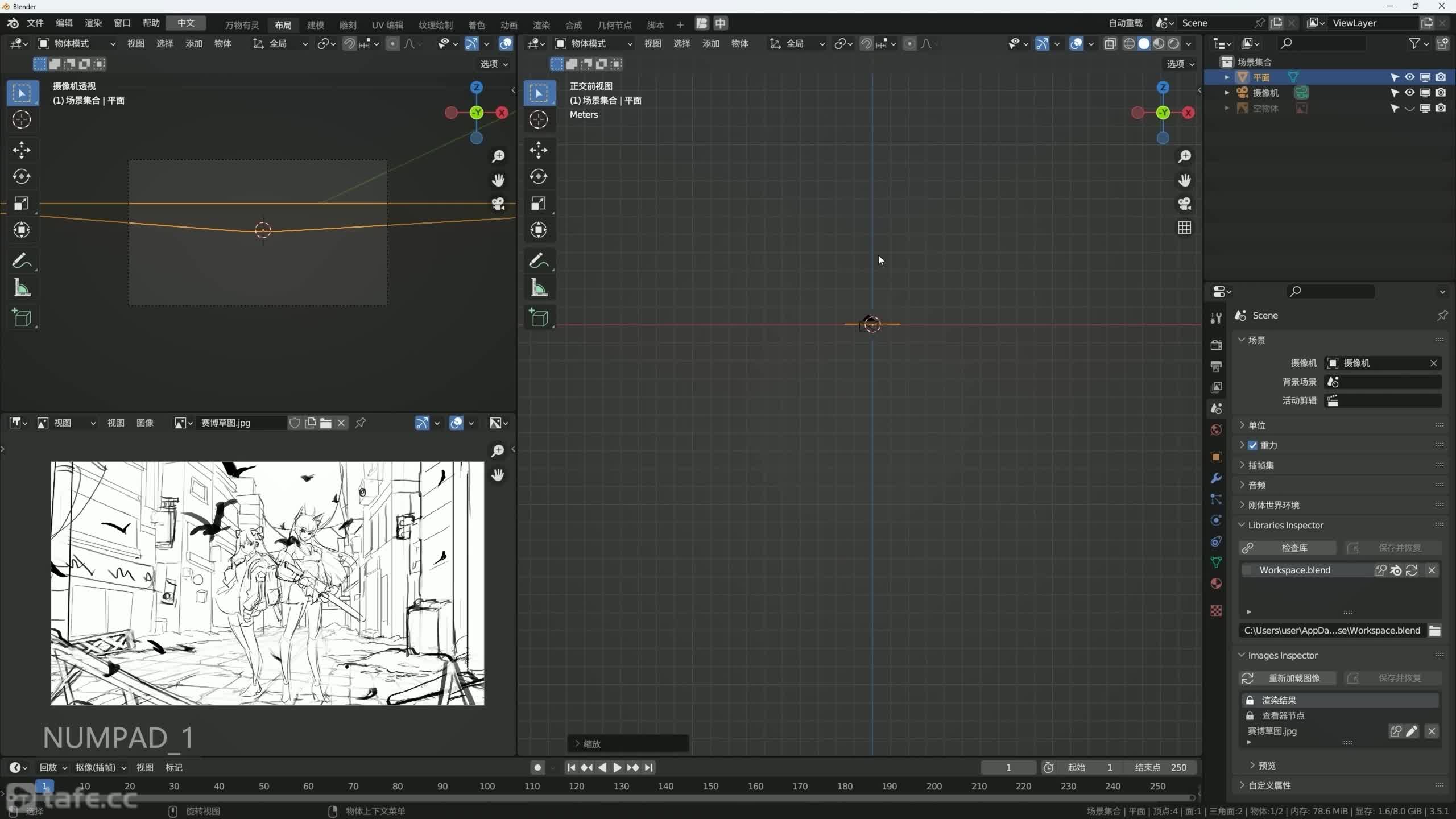
Task: Click the folder icon beside Workspace.blend path
Action: click(1435, 631)
